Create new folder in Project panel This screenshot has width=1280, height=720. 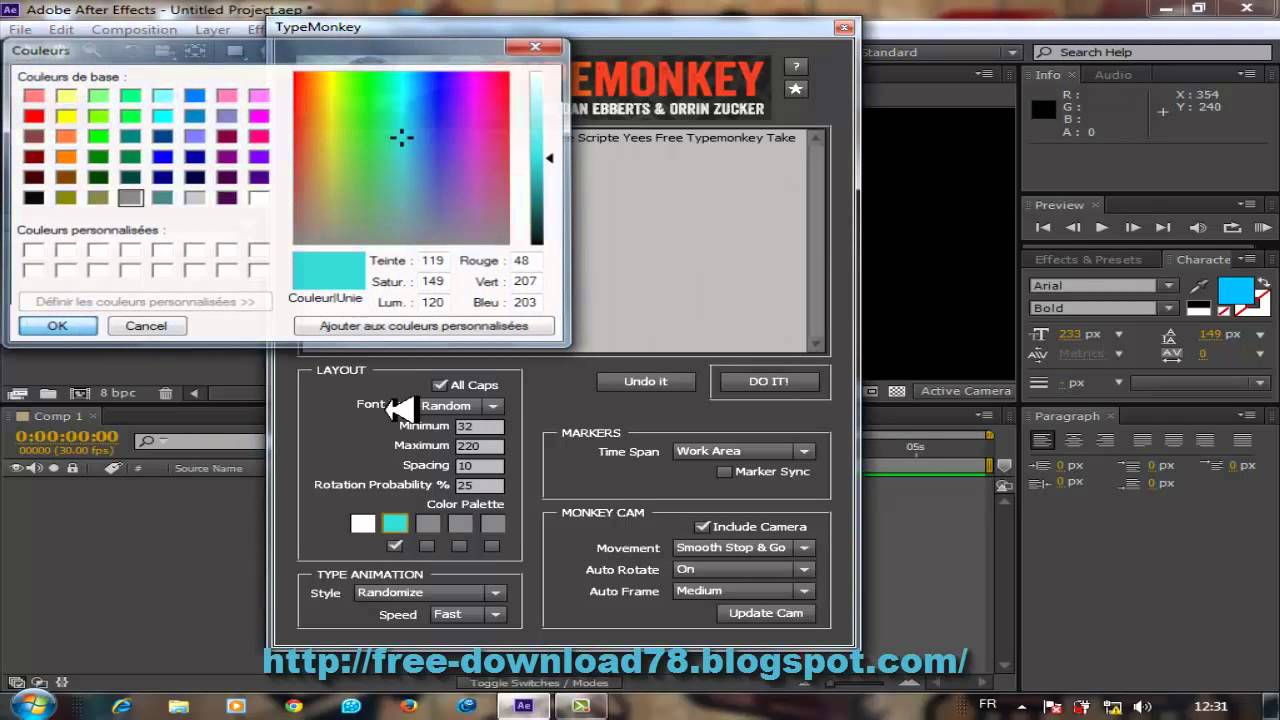point(48,394)
